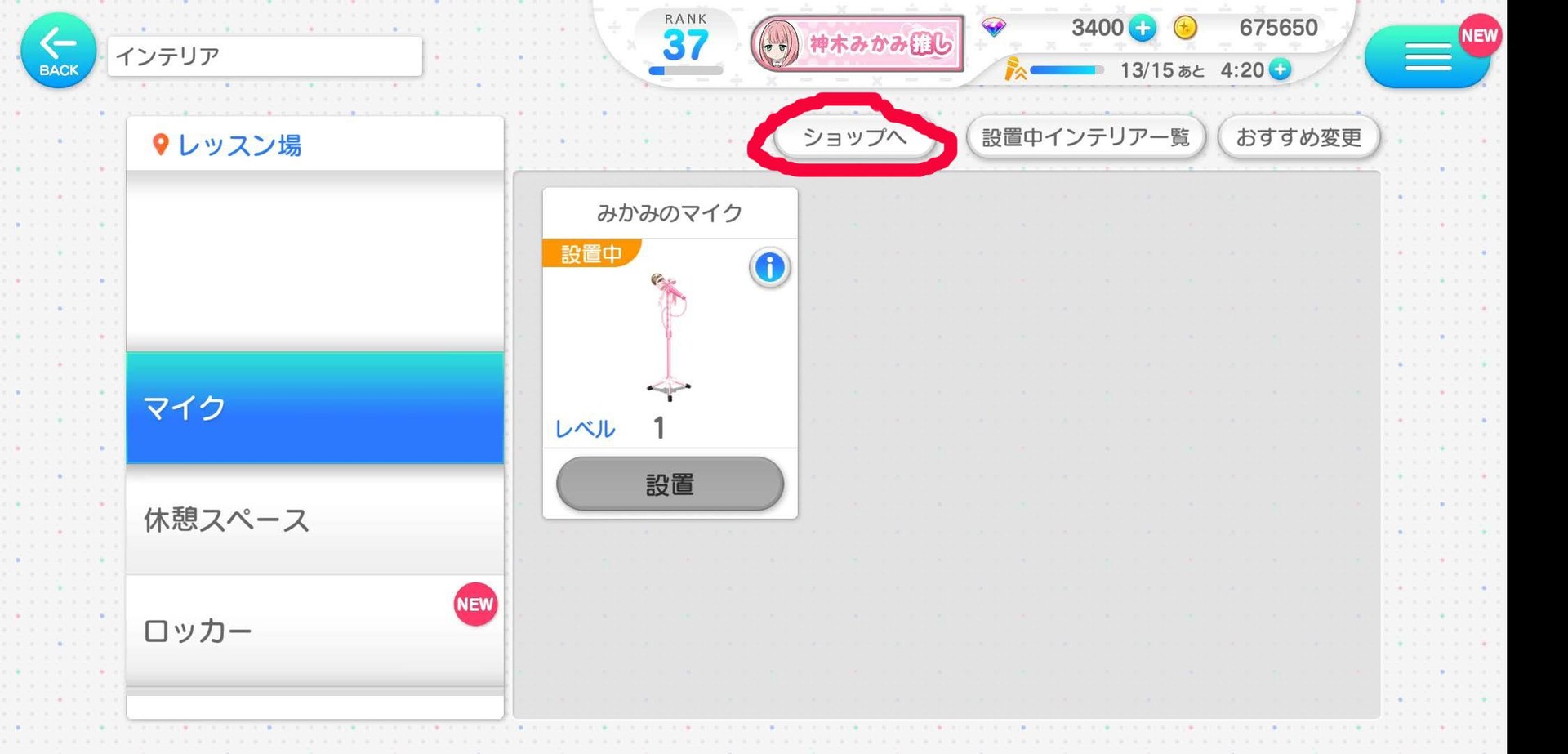Image resolution: width=1568 pixels, height=754 pixels.
Task: Open the 神木みかみ推し profile badge
Action: point(857,43)
